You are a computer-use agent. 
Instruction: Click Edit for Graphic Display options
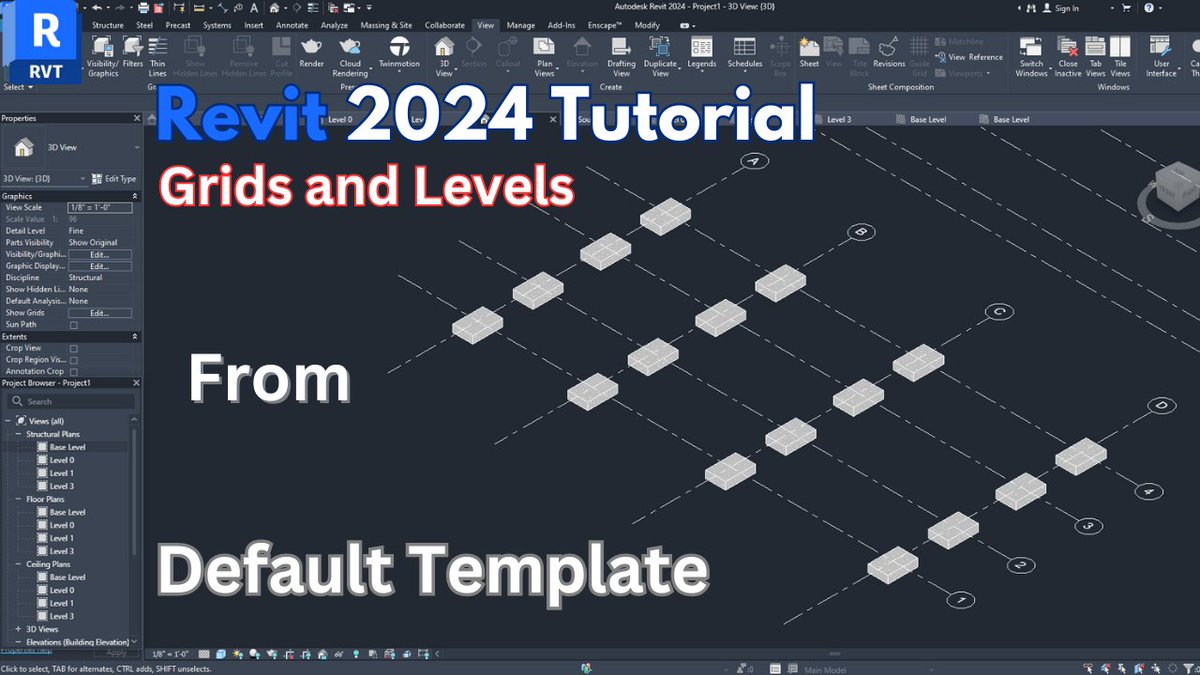[x=99, y=266]
